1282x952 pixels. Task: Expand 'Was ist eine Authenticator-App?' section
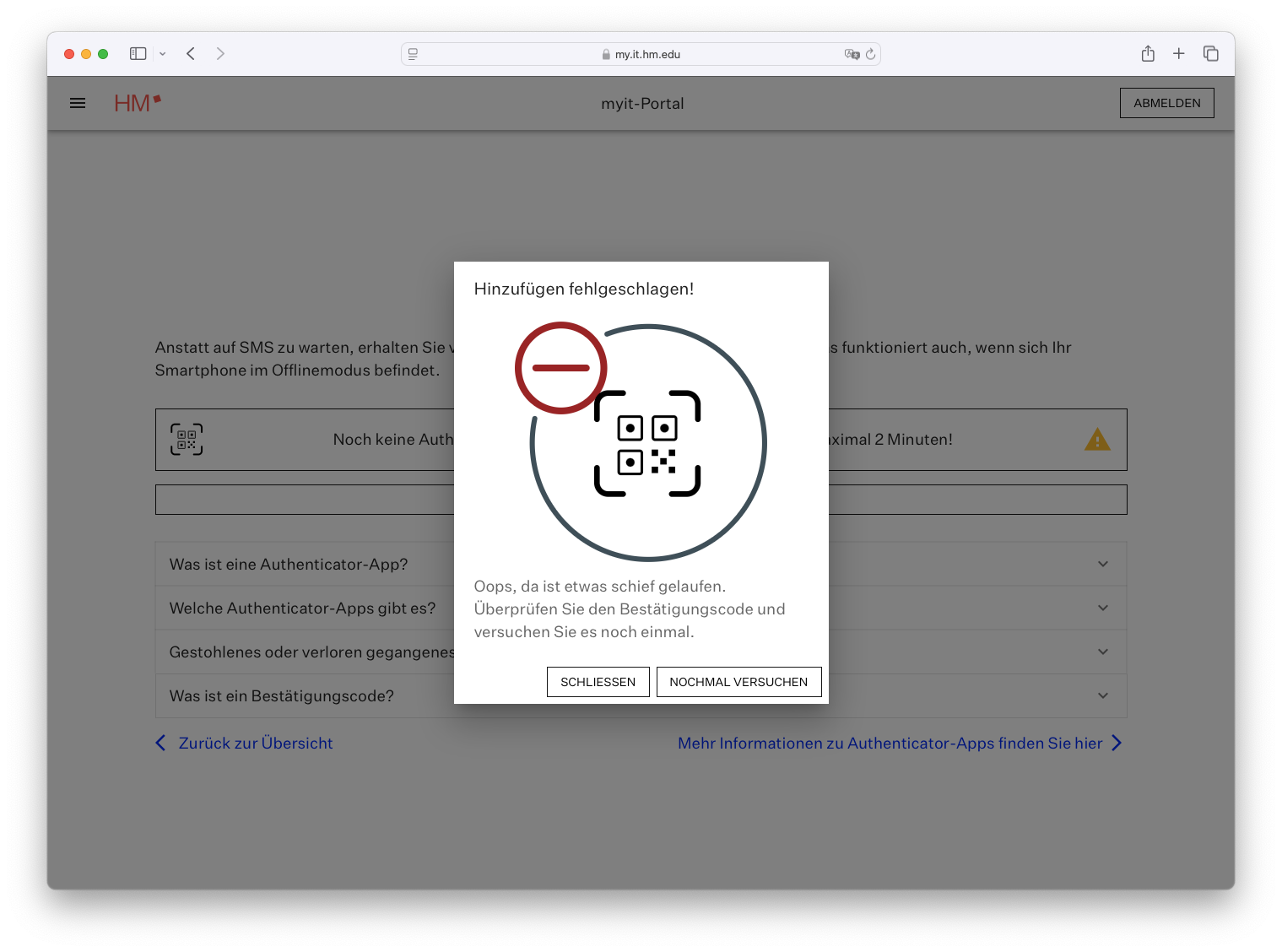pos(1102,564)
